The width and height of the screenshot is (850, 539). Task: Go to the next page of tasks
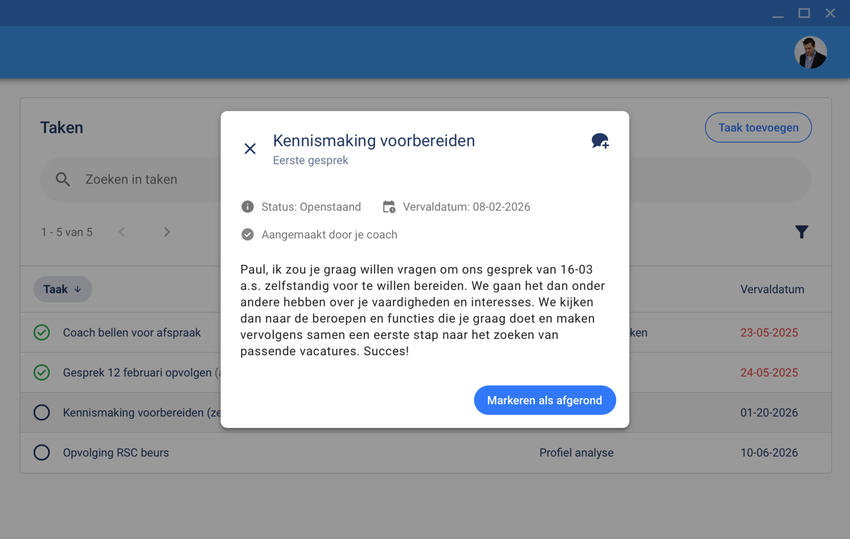coord(167,232)
